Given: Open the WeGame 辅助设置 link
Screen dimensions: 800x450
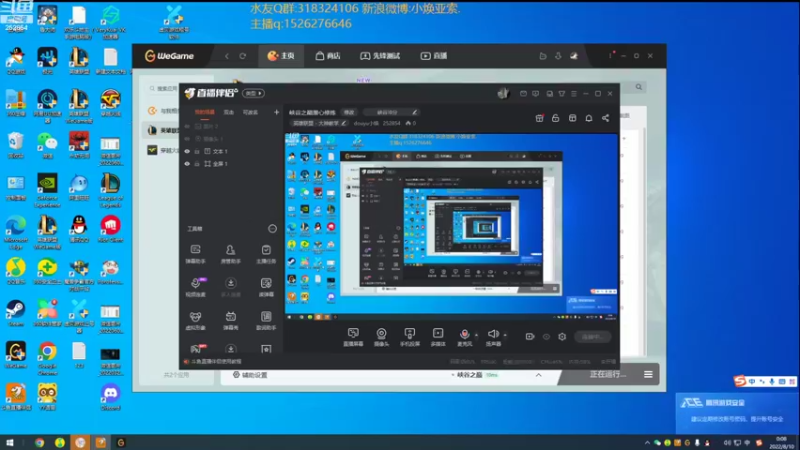Looking at the screenshot, I should pyautogui.click(x=250, y=375).
